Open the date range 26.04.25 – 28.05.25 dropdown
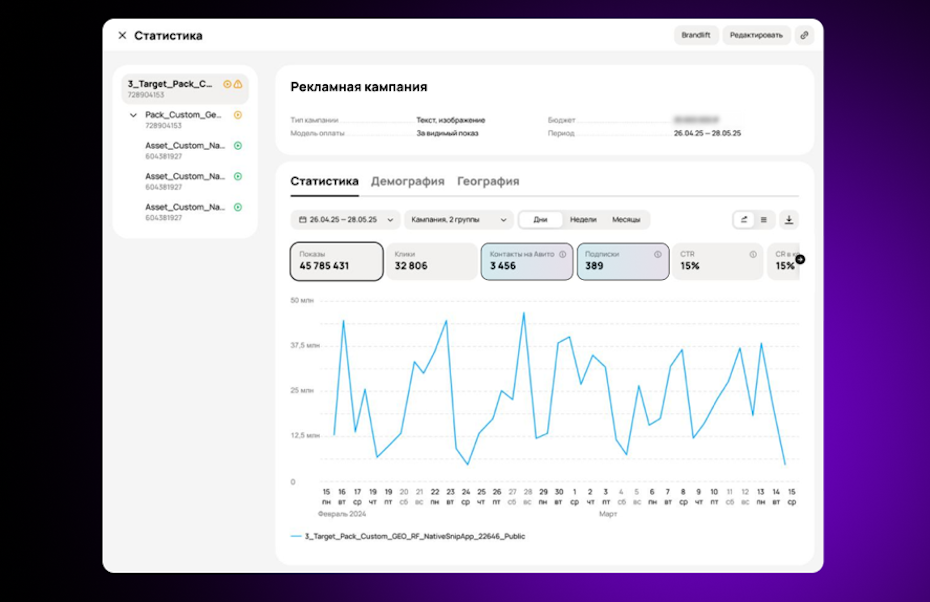This screenshot has width=930, height=602. [x=345, y=219]
